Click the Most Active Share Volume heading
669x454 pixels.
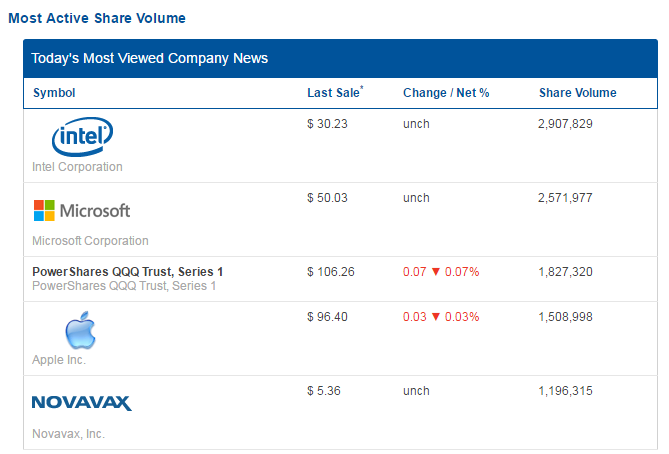97,18
